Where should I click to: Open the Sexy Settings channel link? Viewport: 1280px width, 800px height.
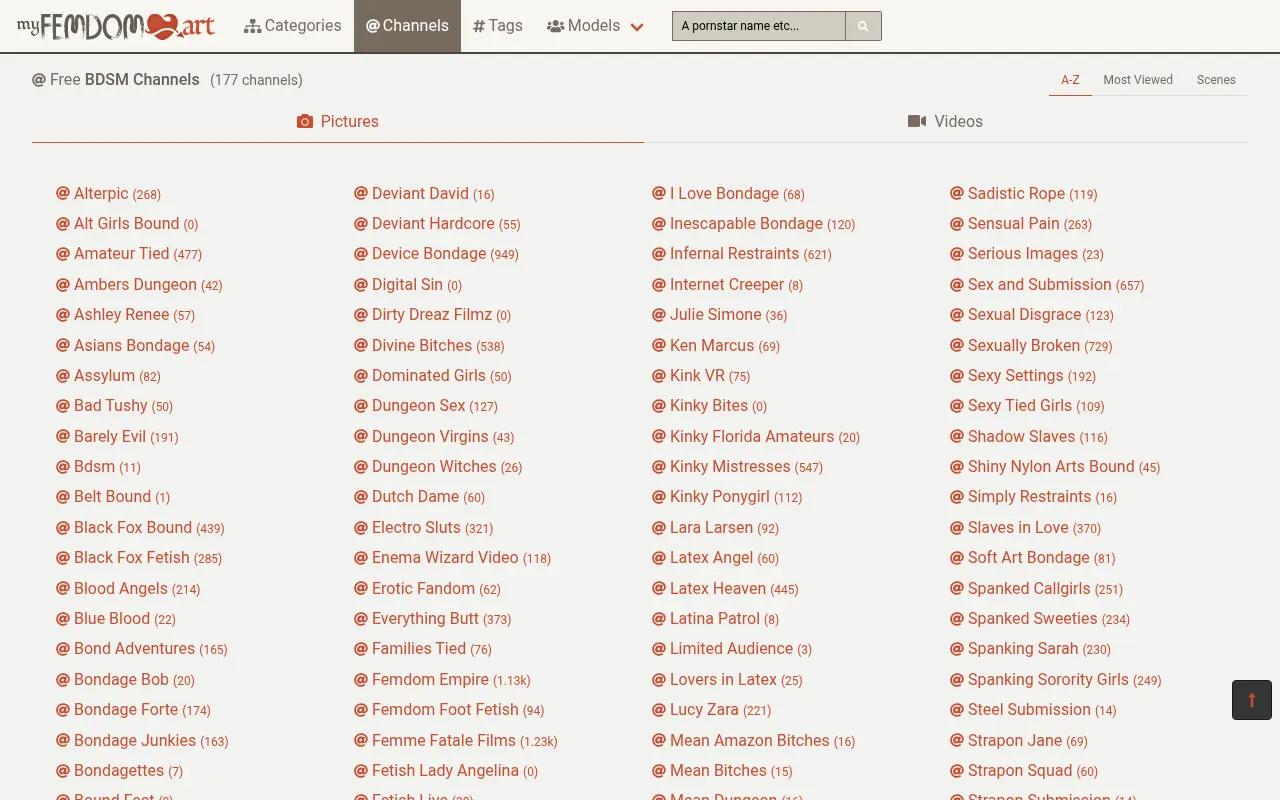1023,376
